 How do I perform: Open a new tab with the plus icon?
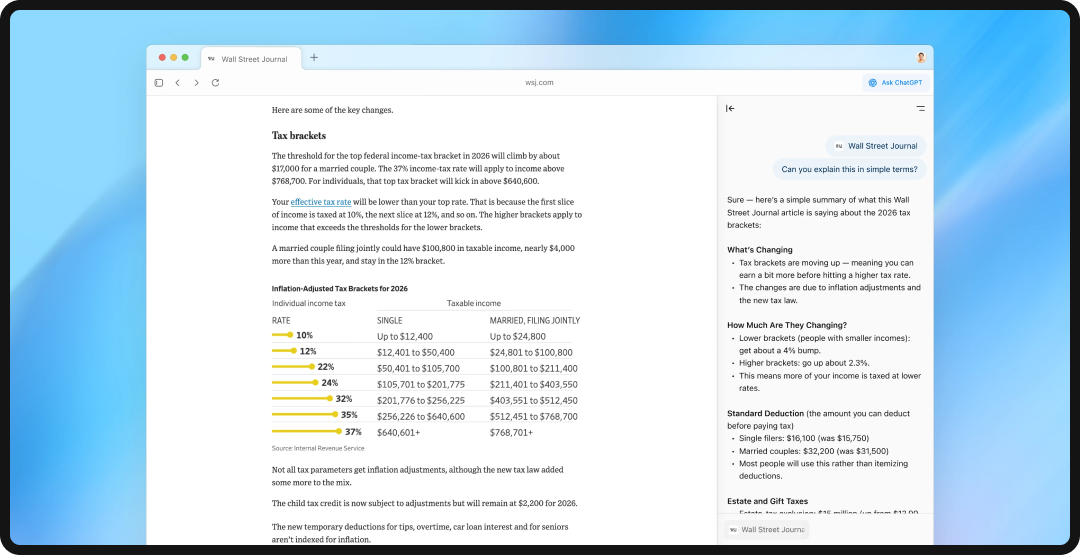pos(314,58)
